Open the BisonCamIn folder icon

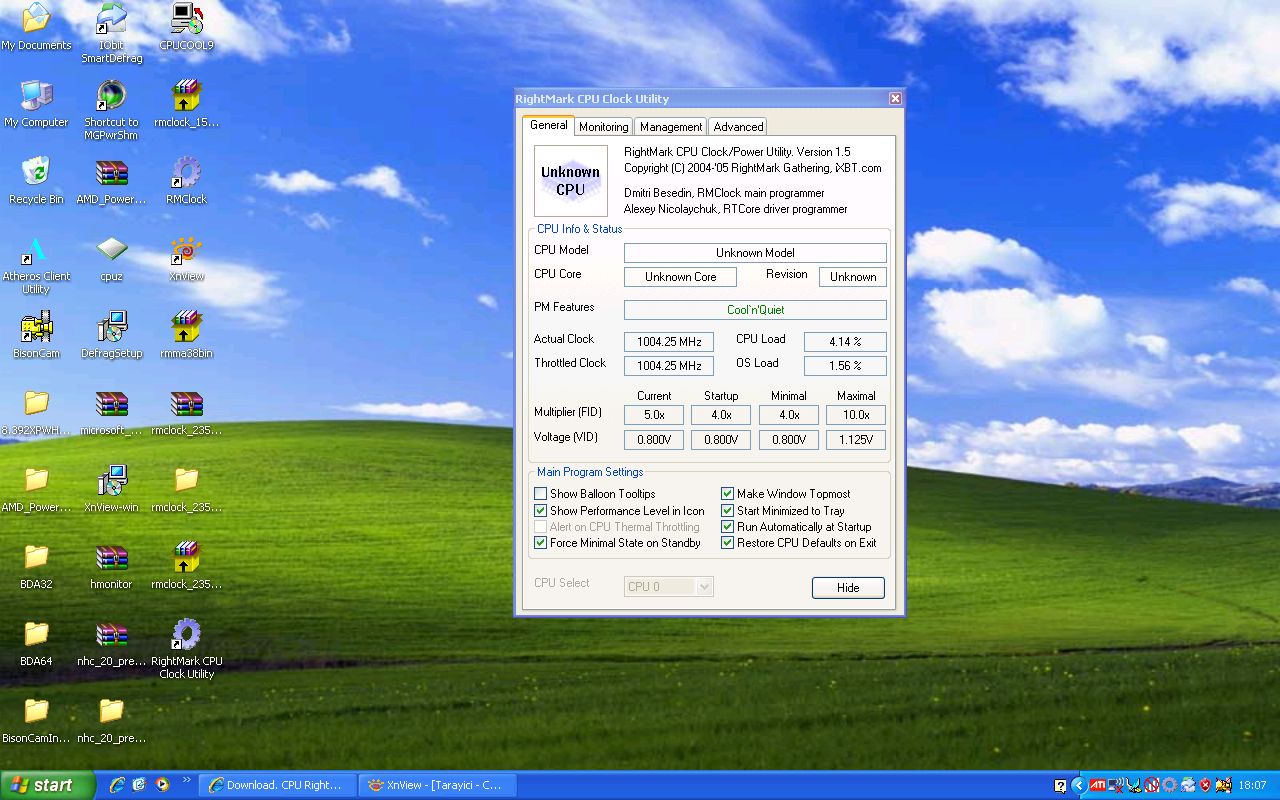pos(36,721)
